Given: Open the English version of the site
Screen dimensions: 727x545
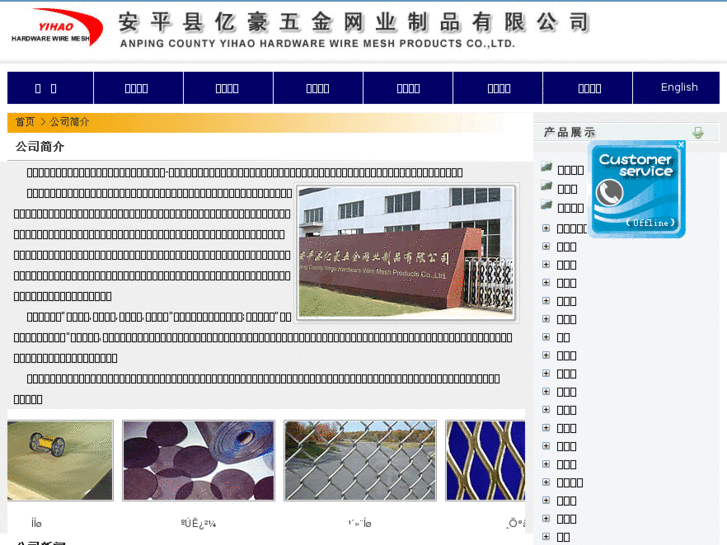Looking at the screenshot, I should 679,87.
